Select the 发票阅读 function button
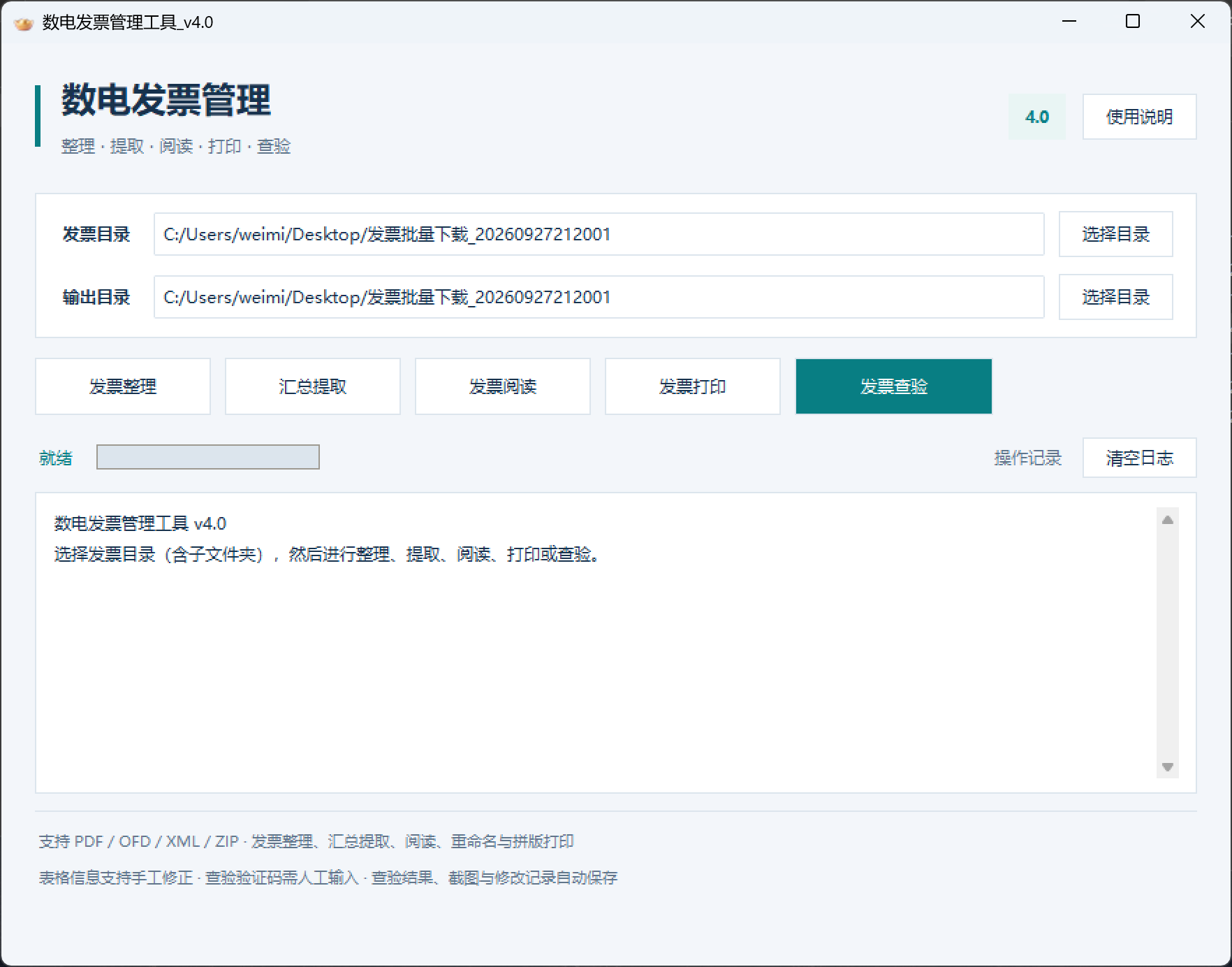 tap(503, 386)
